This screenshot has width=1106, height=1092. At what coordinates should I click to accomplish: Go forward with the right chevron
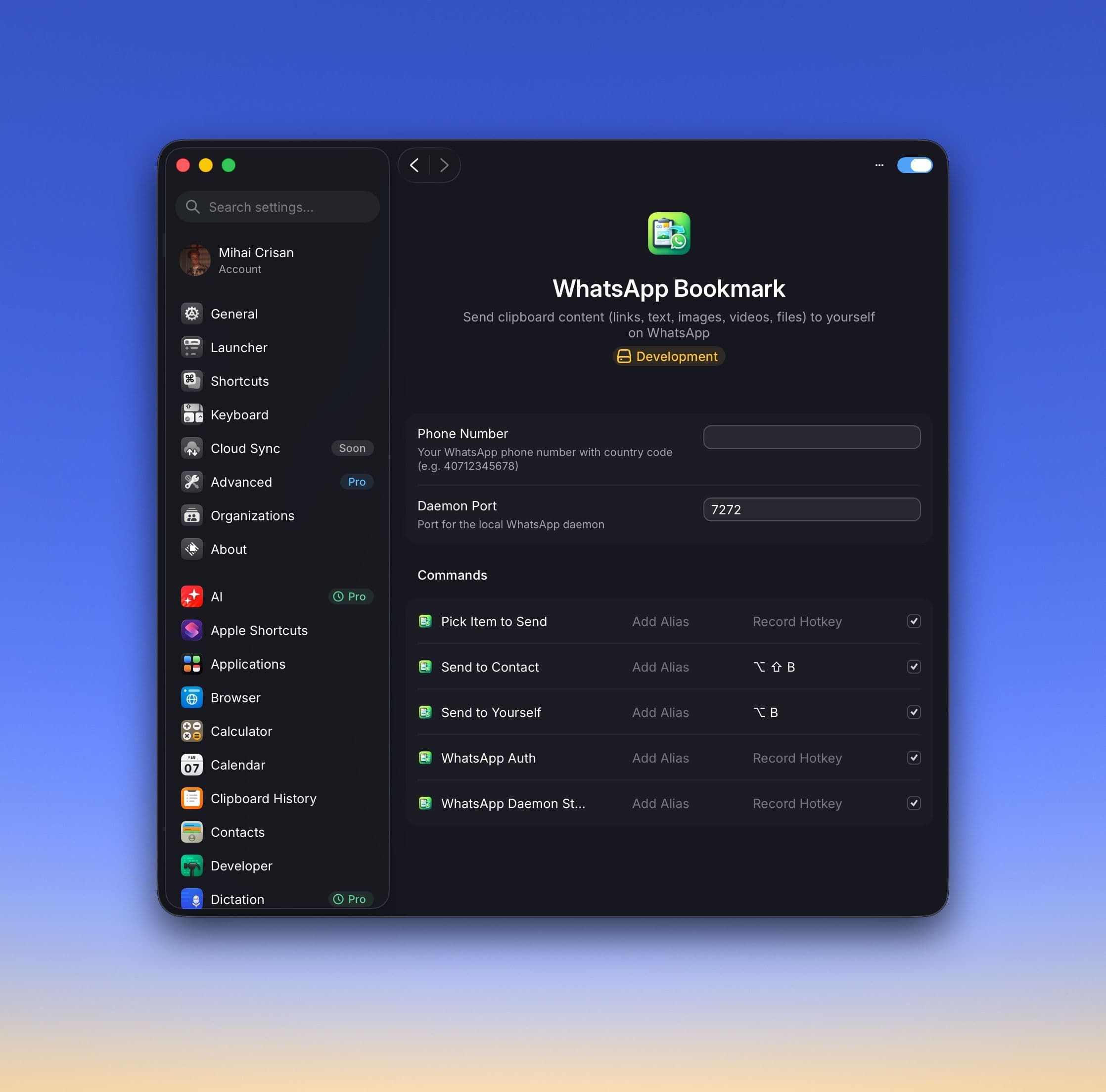tap(444, 165)
